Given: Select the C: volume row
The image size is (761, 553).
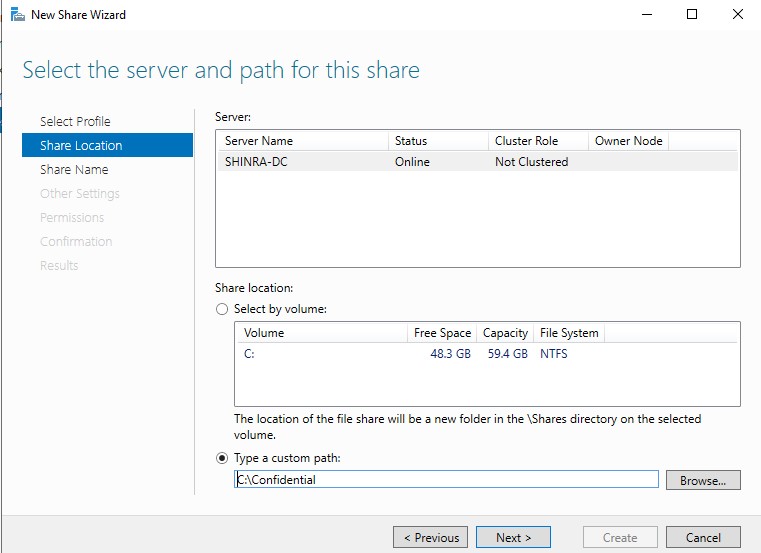Looking at the screenshot, I should (486, 354).
